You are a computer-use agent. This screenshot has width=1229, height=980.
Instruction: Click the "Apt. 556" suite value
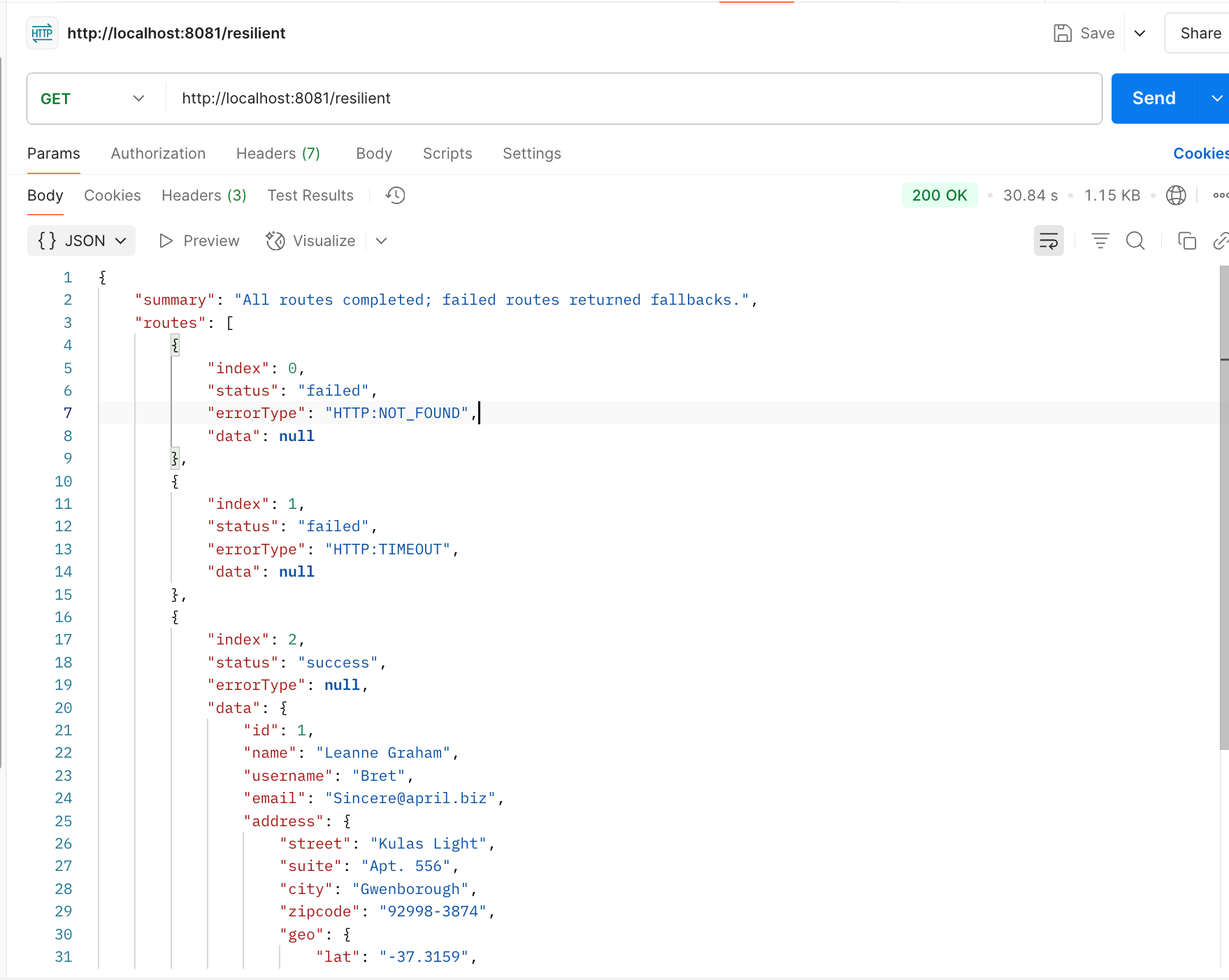(405, 866)
